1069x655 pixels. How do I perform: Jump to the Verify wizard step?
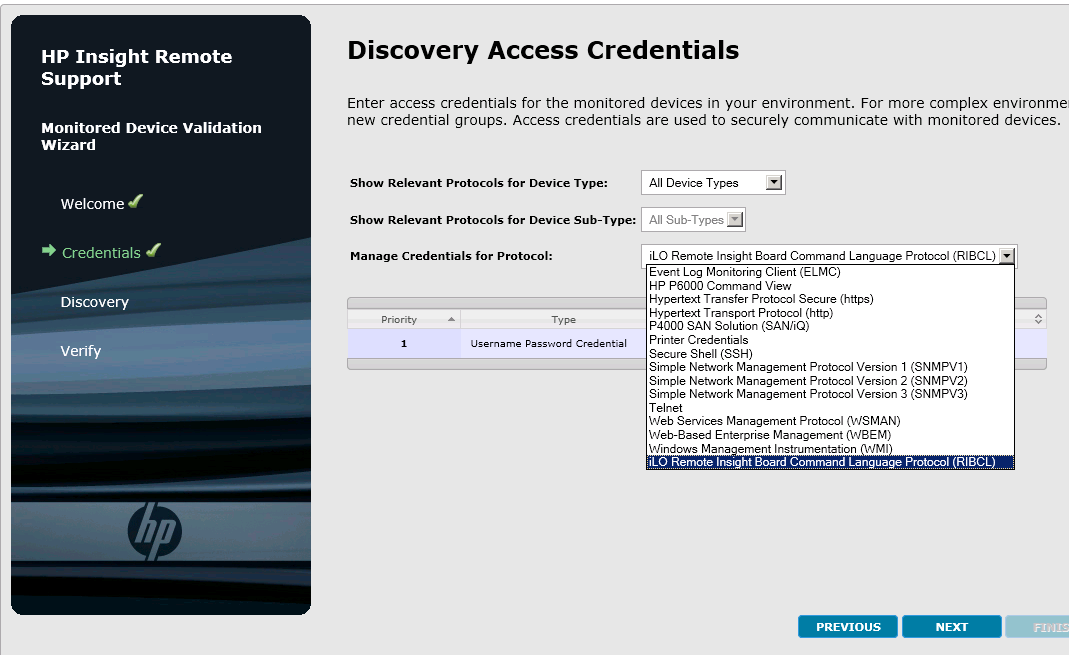(80, 351)
